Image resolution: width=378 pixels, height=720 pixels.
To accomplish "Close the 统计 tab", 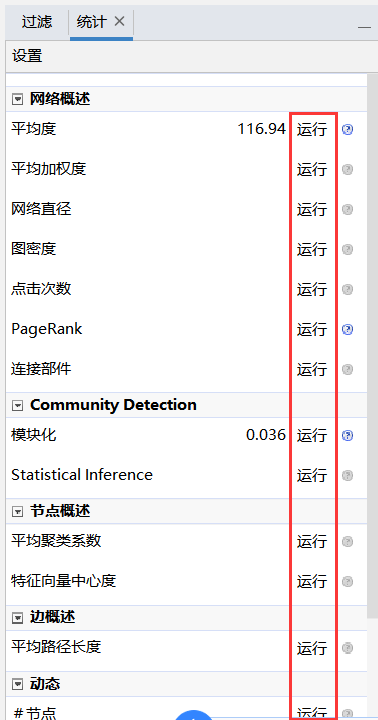I will click(x=119, y=21).
